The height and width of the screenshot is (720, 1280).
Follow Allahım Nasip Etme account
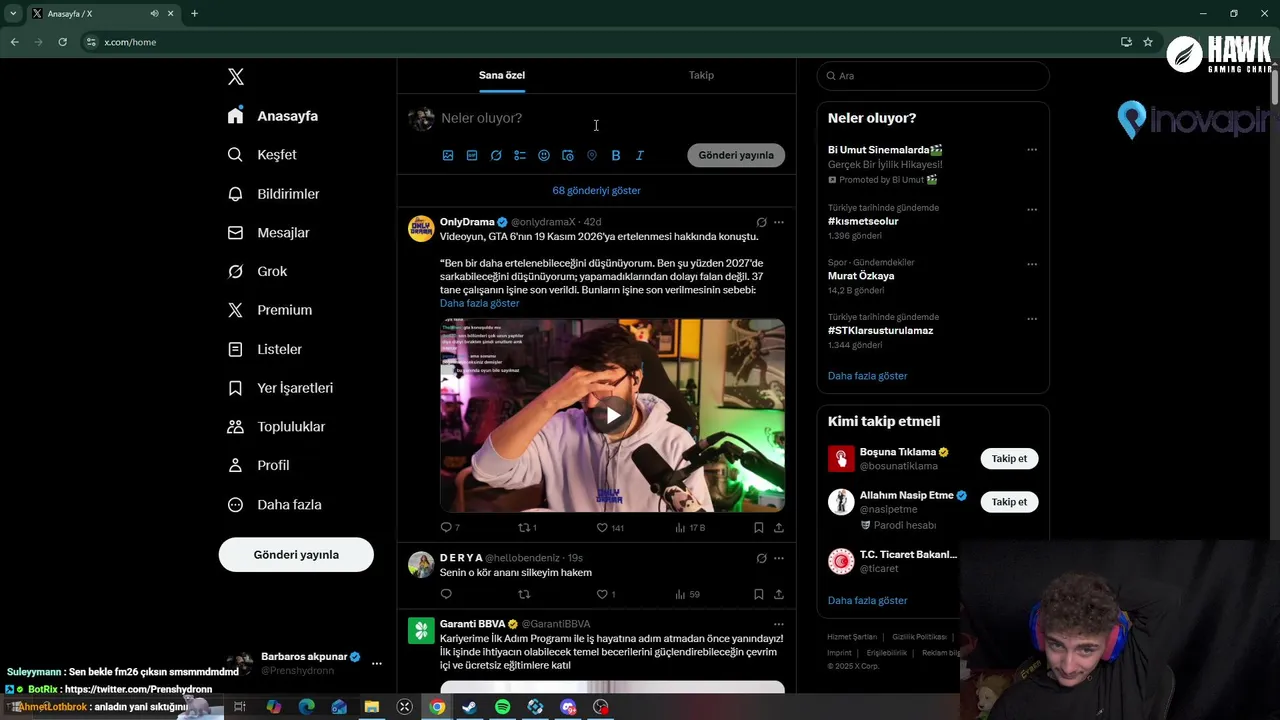[1009, 502]
